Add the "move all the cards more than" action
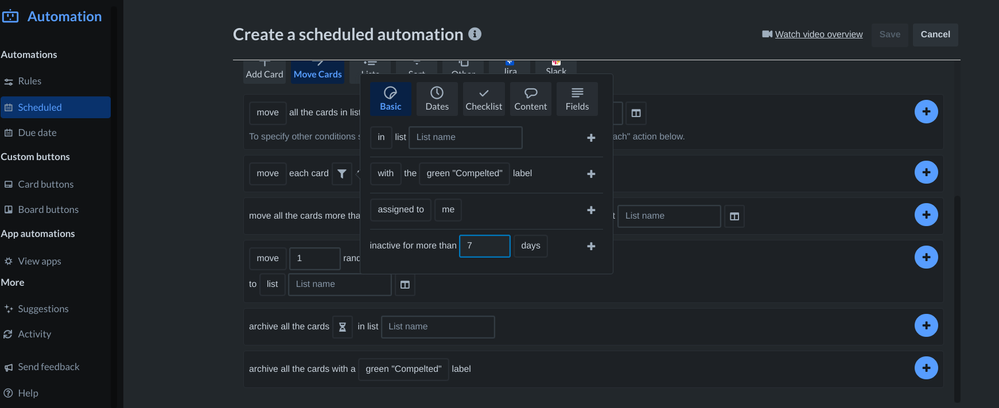 click(x=926, y=214)
